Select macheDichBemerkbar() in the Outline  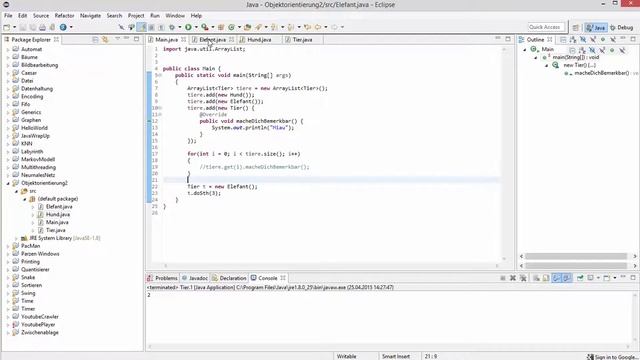click(601, 73)
